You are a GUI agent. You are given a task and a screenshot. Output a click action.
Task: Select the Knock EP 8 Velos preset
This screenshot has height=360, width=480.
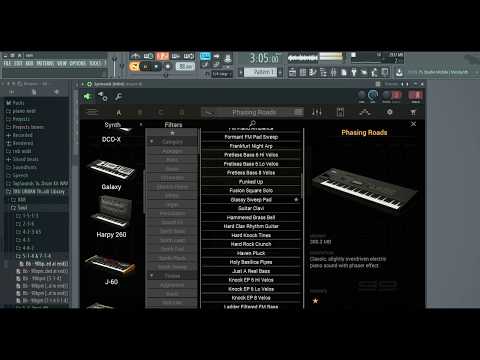[x=251, y=298]
